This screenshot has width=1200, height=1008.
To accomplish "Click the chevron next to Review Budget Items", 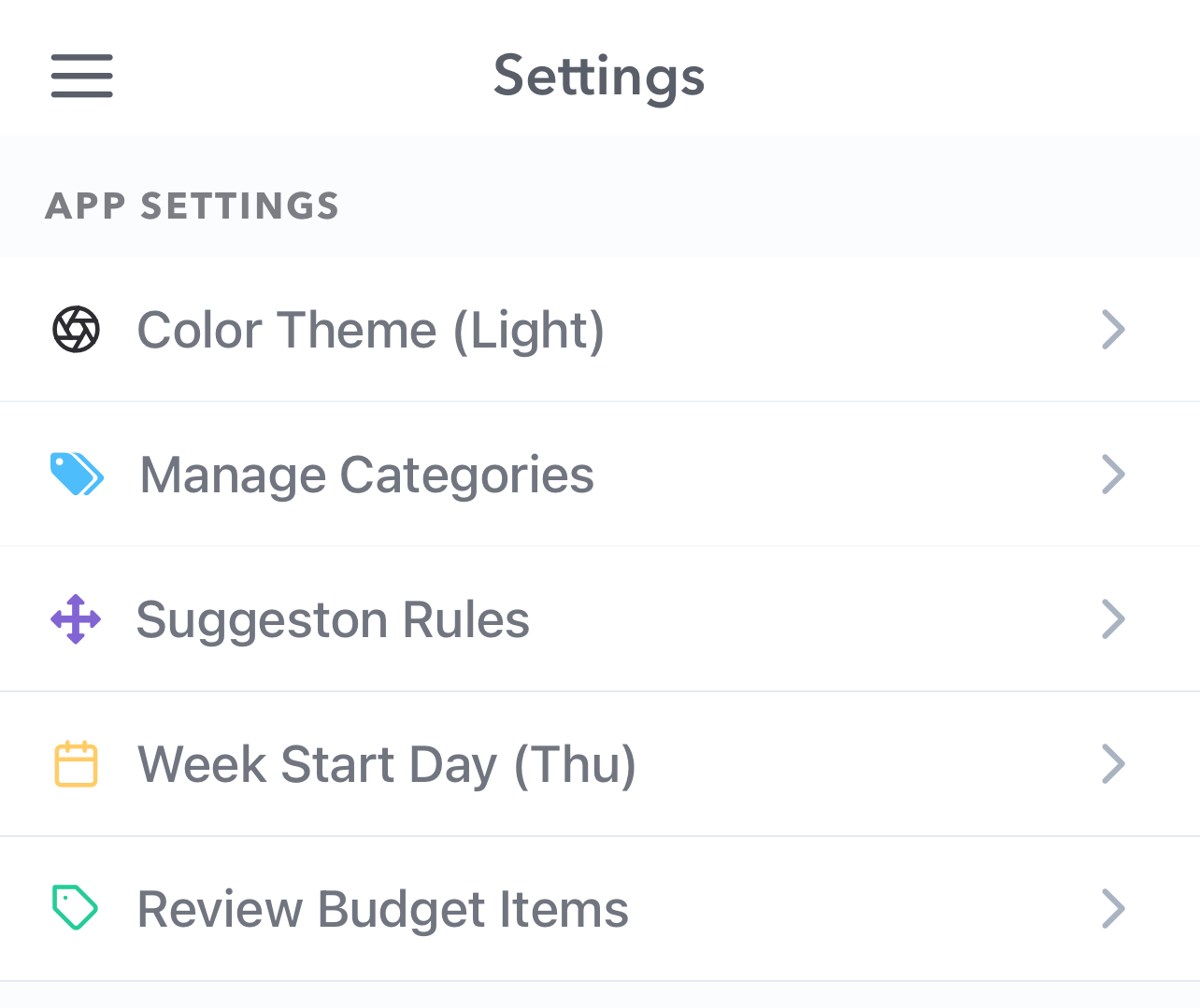I will (1114, 907).
